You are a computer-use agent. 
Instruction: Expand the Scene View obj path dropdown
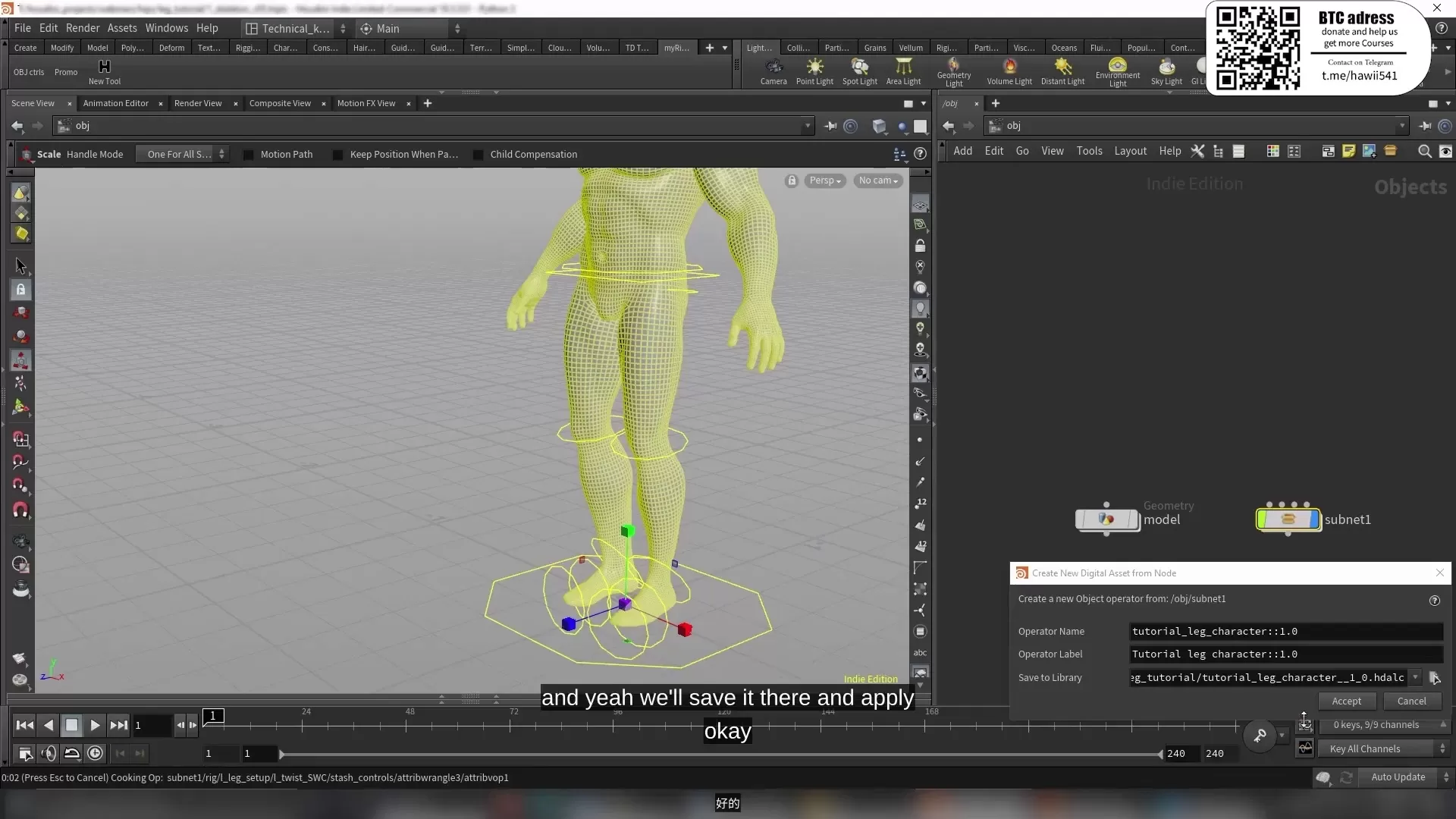[x=808, y=126]
